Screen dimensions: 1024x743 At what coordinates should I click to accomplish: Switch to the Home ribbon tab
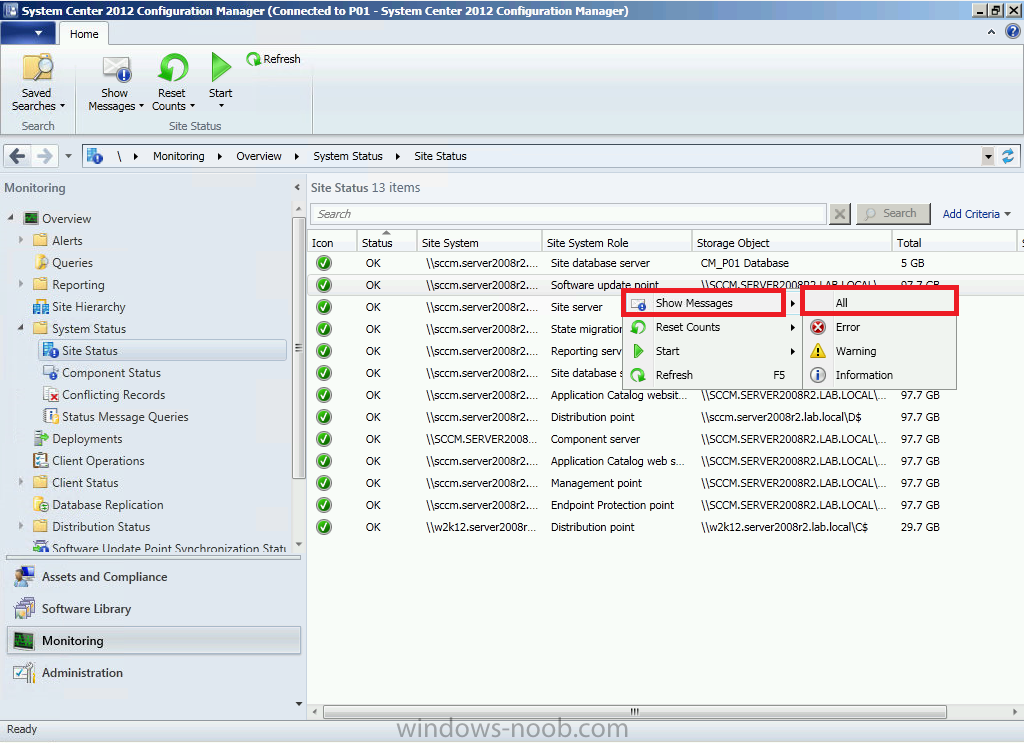[84, 34]
